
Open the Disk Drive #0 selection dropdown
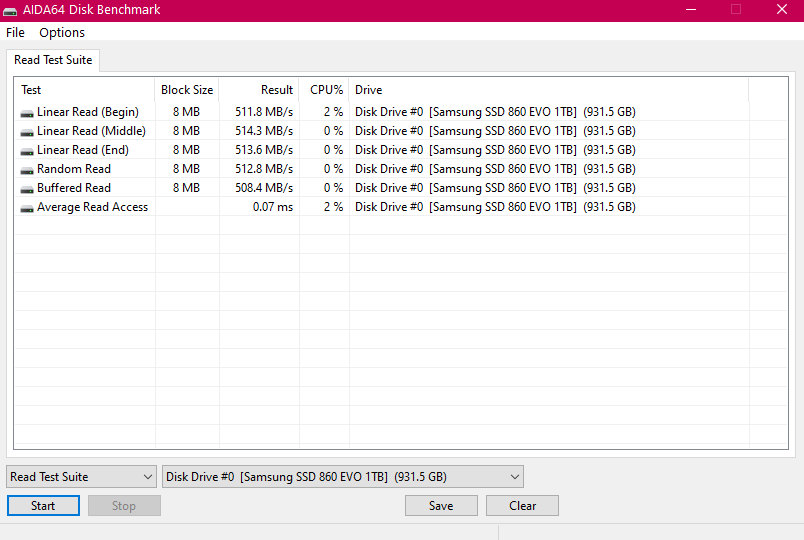(x=343, y=477)
